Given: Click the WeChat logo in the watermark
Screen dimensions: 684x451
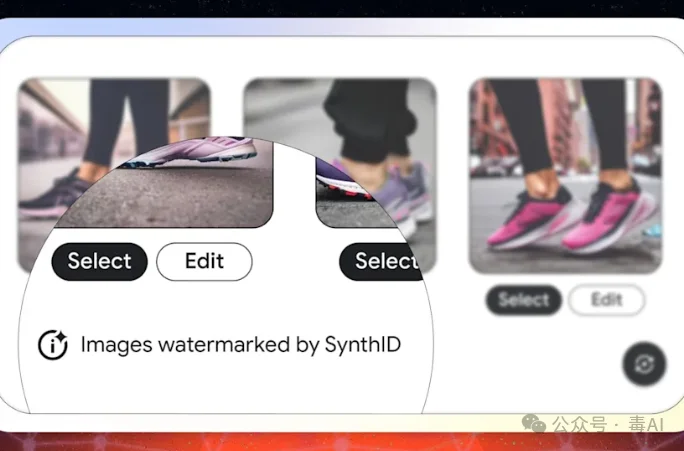Looking at the screenshot, I should click(534, 424).
